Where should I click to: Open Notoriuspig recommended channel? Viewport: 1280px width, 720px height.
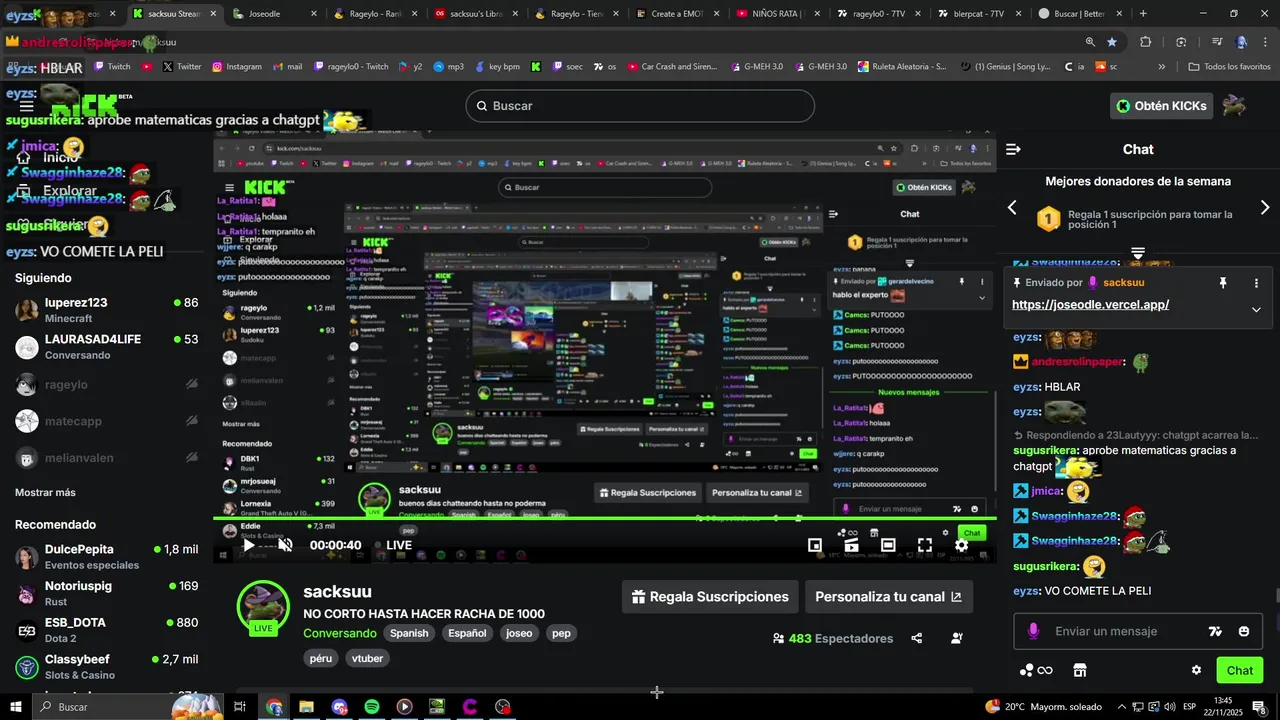coord(106,593)
